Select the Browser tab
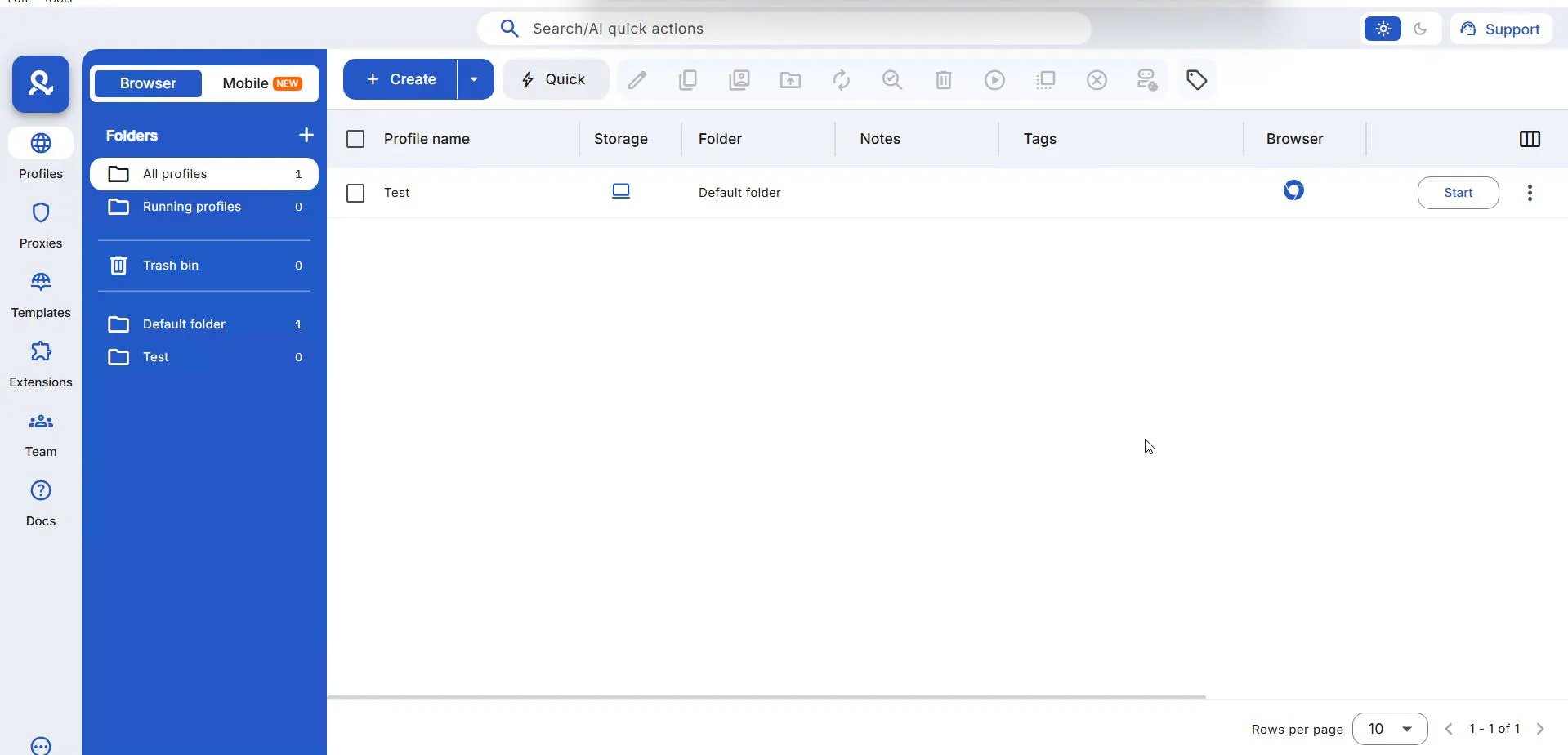 pyautogui.click(x=148, y=83)
